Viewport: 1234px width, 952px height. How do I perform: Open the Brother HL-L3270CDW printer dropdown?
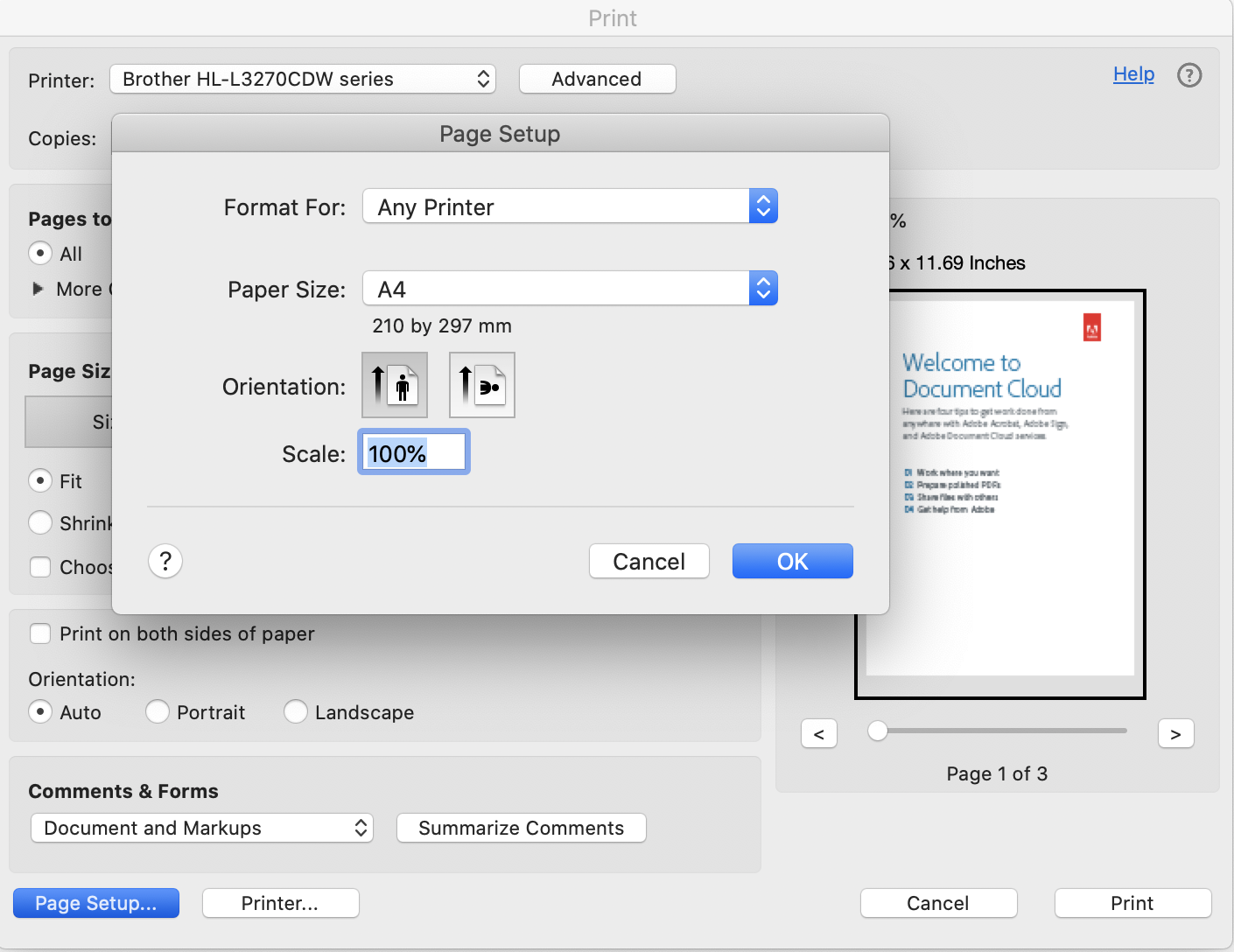pyautogui.click(x=303, y=79)
